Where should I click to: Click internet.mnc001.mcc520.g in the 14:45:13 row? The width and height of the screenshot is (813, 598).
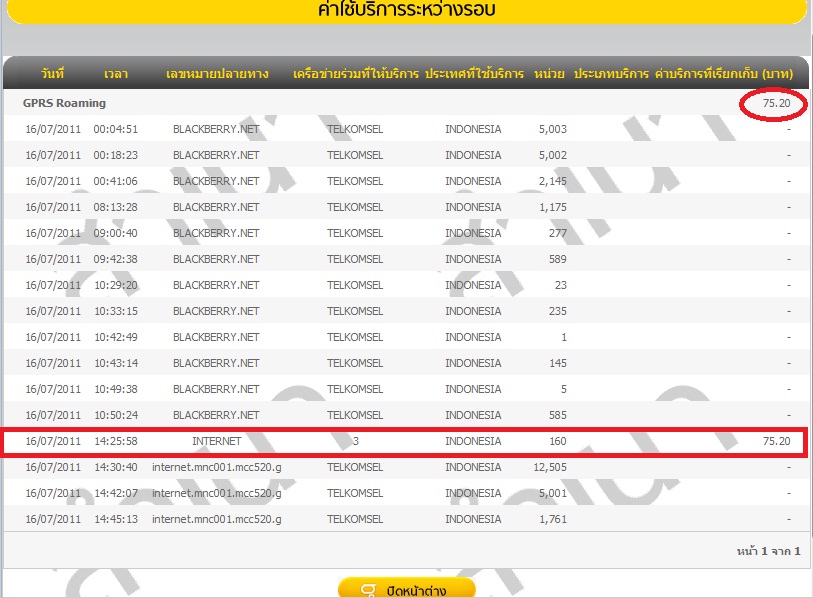217,519
